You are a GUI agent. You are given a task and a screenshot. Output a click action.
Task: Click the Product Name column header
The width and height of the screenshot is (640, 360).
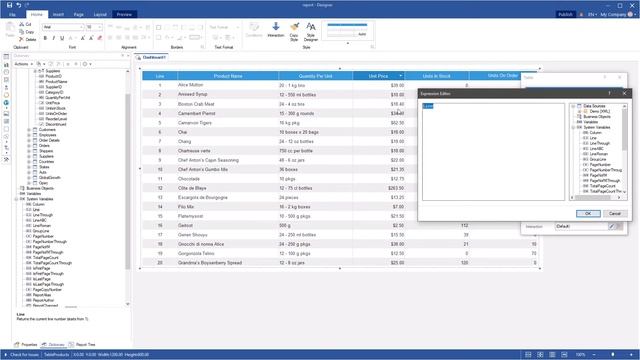tap(228, 76)
